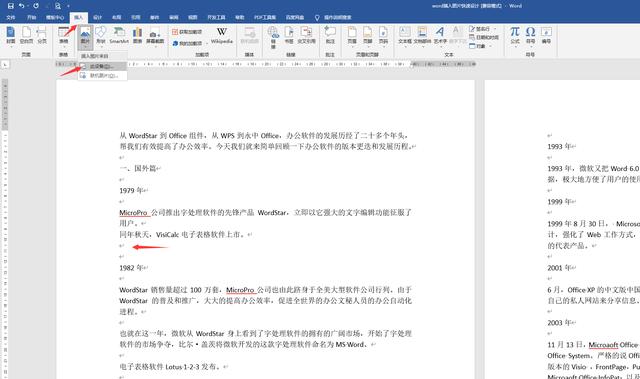Viewport: 640px width, 379px height.
Task: Open the Table (表格) insert dropdown
Action: point(64,36)
